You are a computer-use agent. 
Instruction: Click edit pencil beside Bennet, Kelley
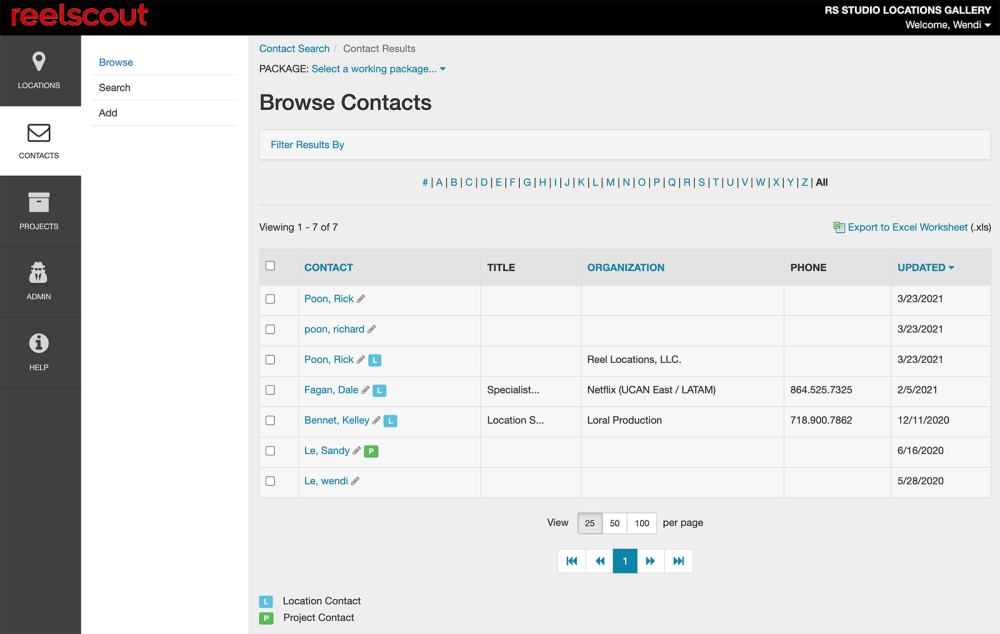click(376, 420)
